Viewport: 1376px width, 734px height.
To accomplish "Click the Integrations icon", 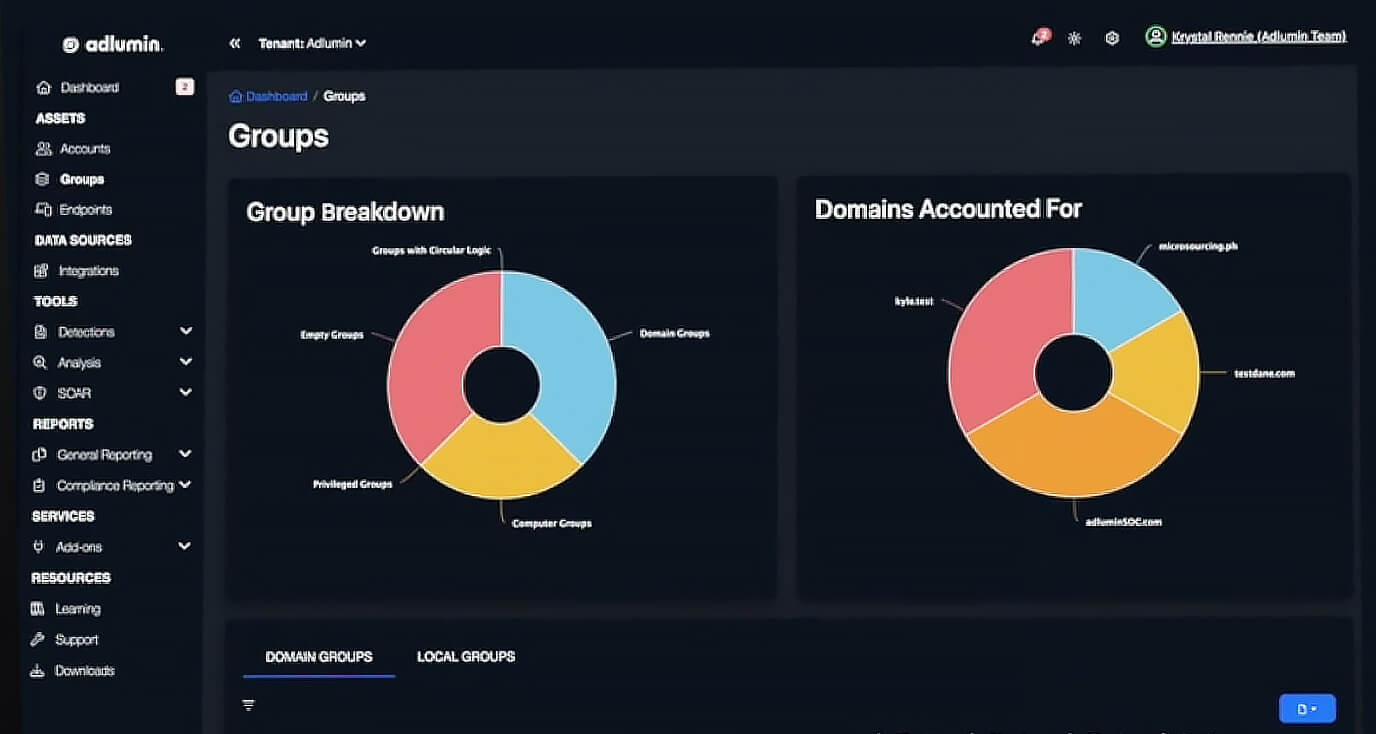I will tap(41, 271).
